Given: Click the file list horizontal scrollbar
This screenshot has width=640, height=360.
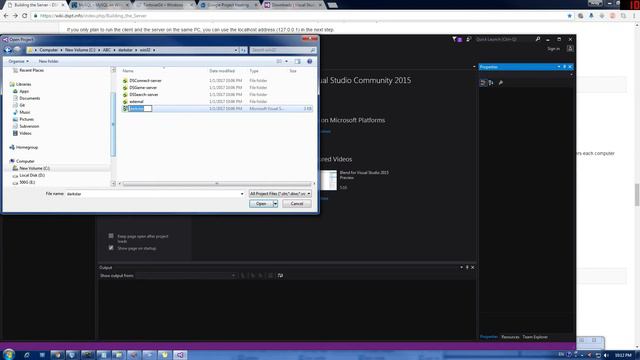Looking at the screenshot, I should tap(217, 184).
